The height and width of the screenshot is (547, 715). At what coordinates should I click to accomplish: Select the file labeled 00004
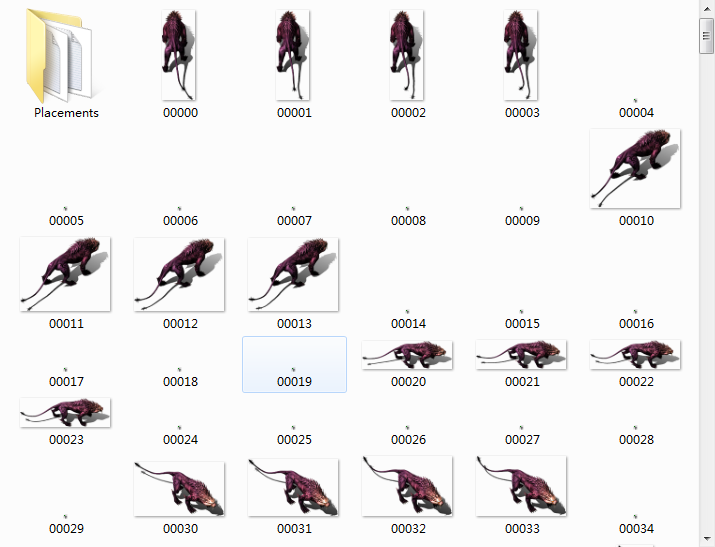pyautogui.click(x=636, y=113)
